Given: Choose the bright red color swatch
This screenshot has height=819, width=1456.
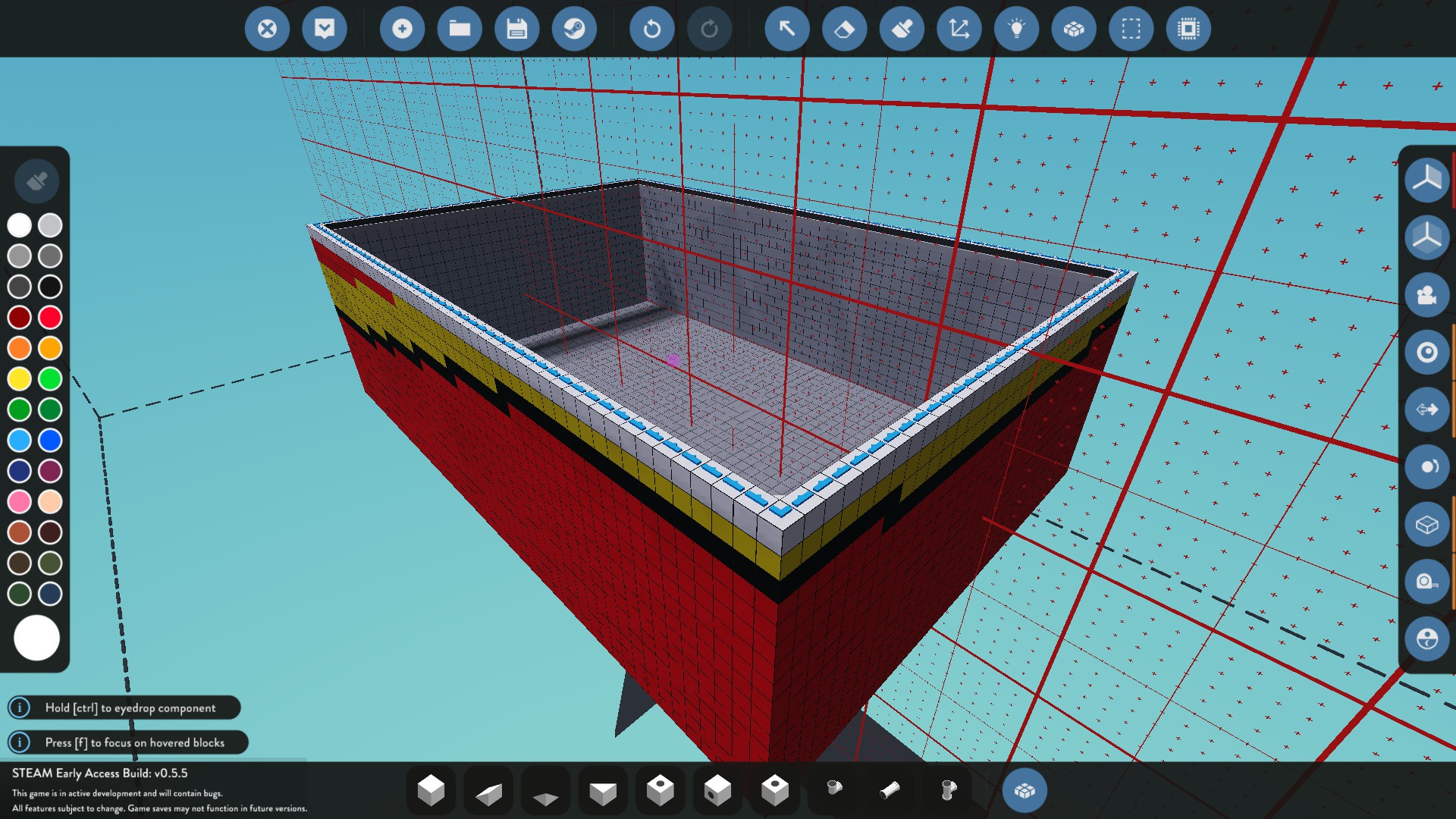Looking at the screenshot, I should click(x=50, y=317).
